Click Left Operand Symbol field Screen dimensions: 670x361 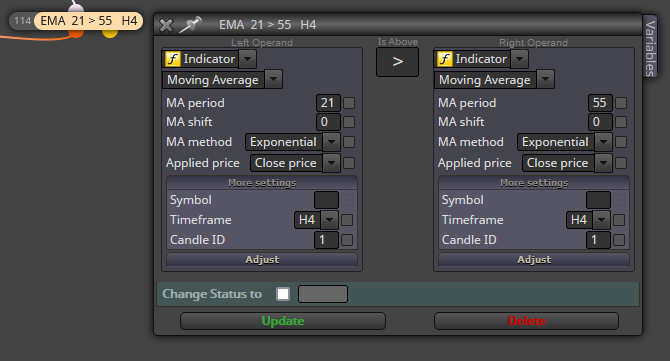[326, 200]
